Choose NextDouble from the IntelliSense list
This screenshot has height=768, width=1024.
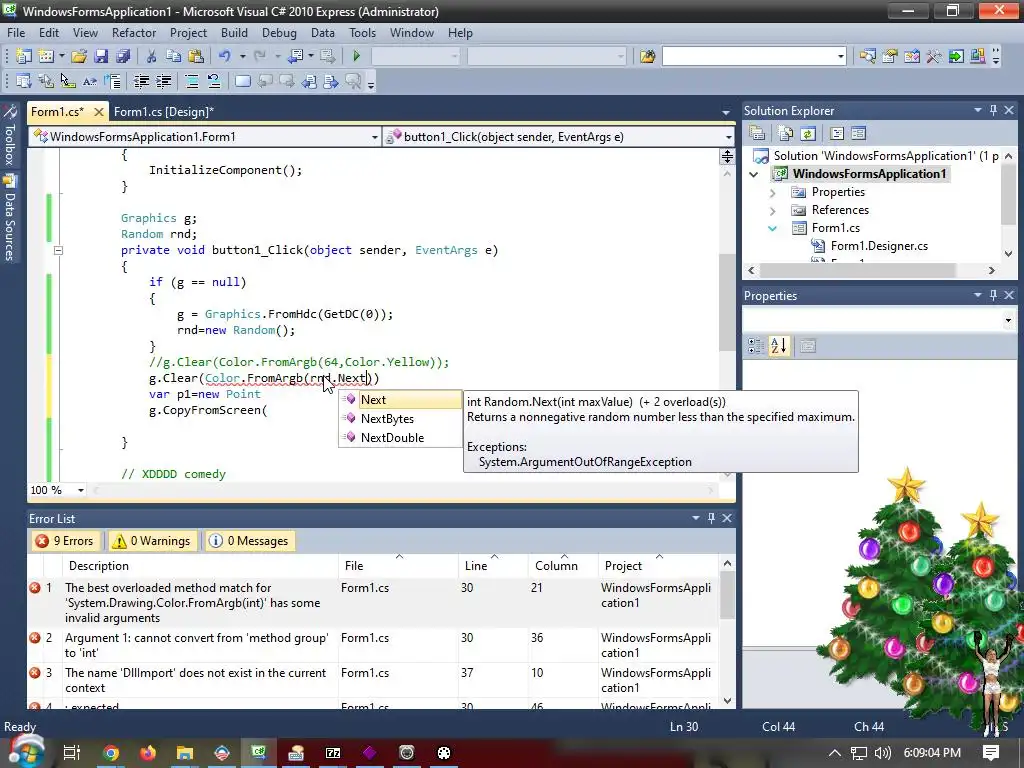392,438
